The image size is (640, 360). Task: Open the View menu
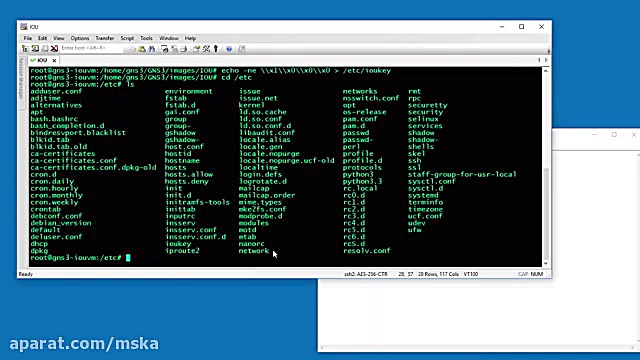[x=59, y=38]
